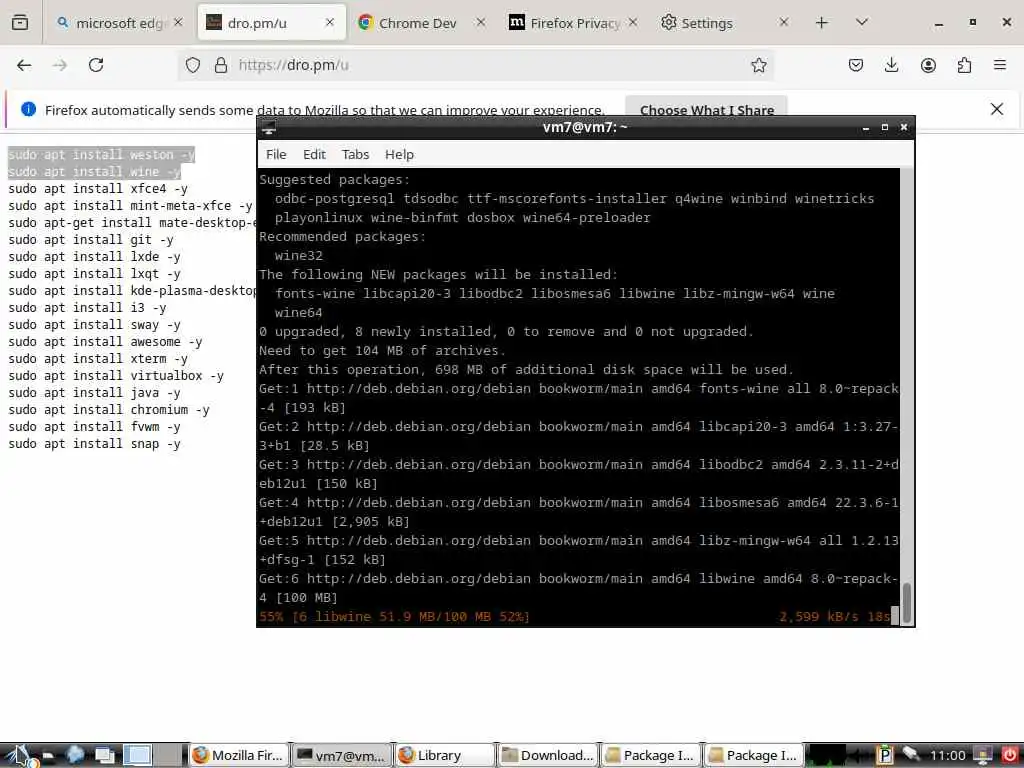This screenshot has height=768, width=1024.
Task: Click the 'sudo apt install weston -y' line
Action: click(x=101, y=155)
